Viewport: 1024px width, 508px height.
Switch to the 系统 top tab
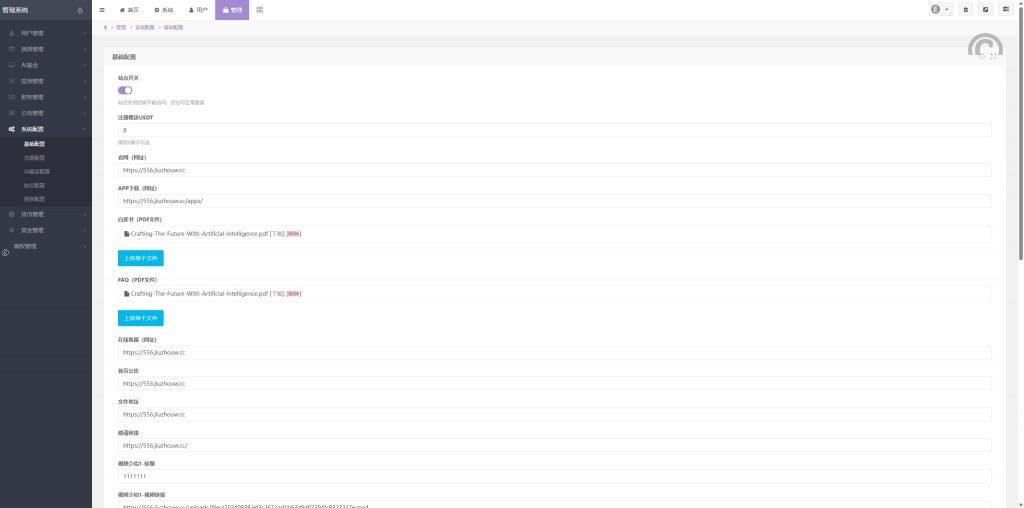click(x=164, y=10)
